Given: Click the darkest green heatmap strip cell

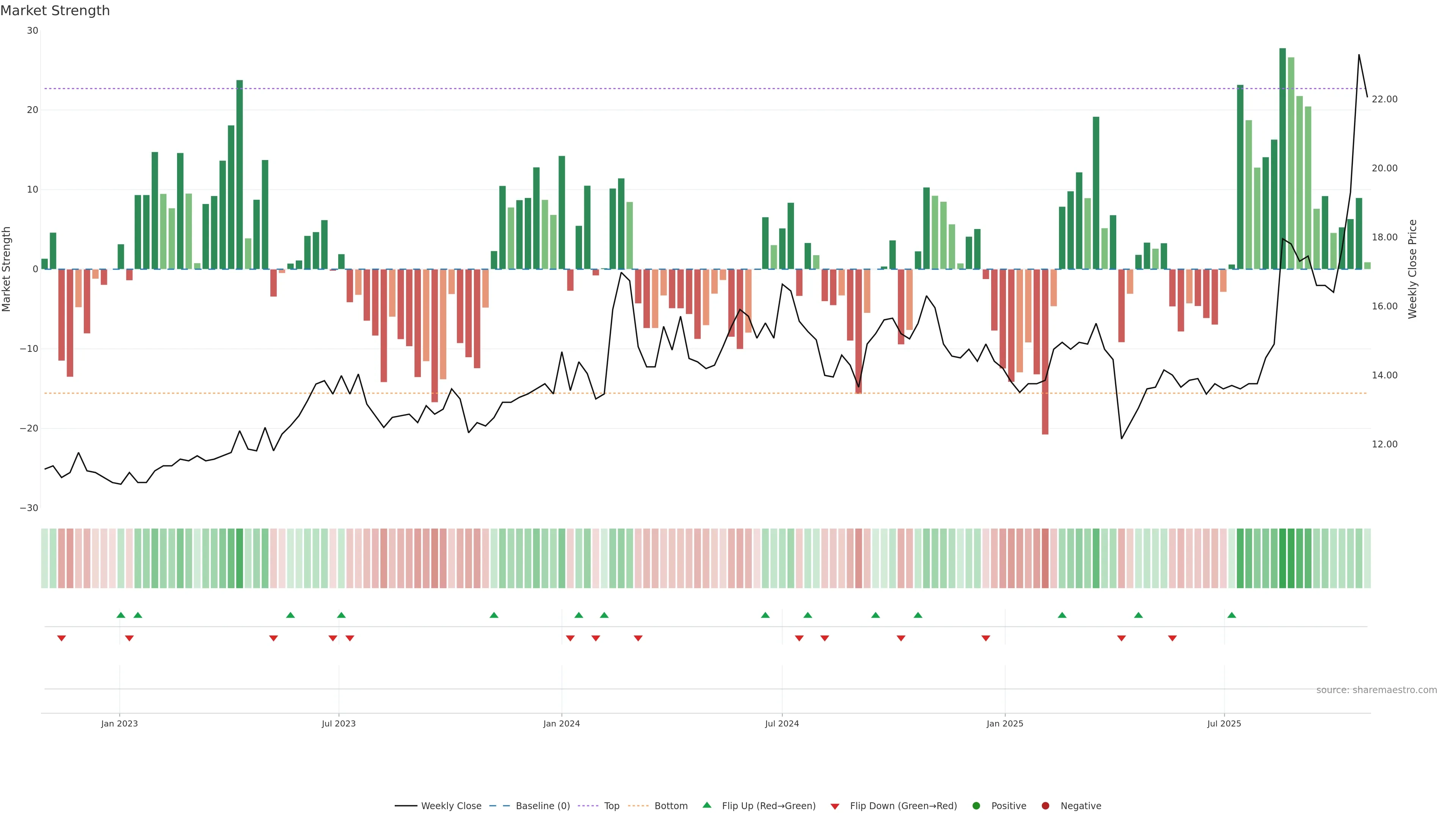Looking at the screenshot, I should click(x=1282, y=559).
